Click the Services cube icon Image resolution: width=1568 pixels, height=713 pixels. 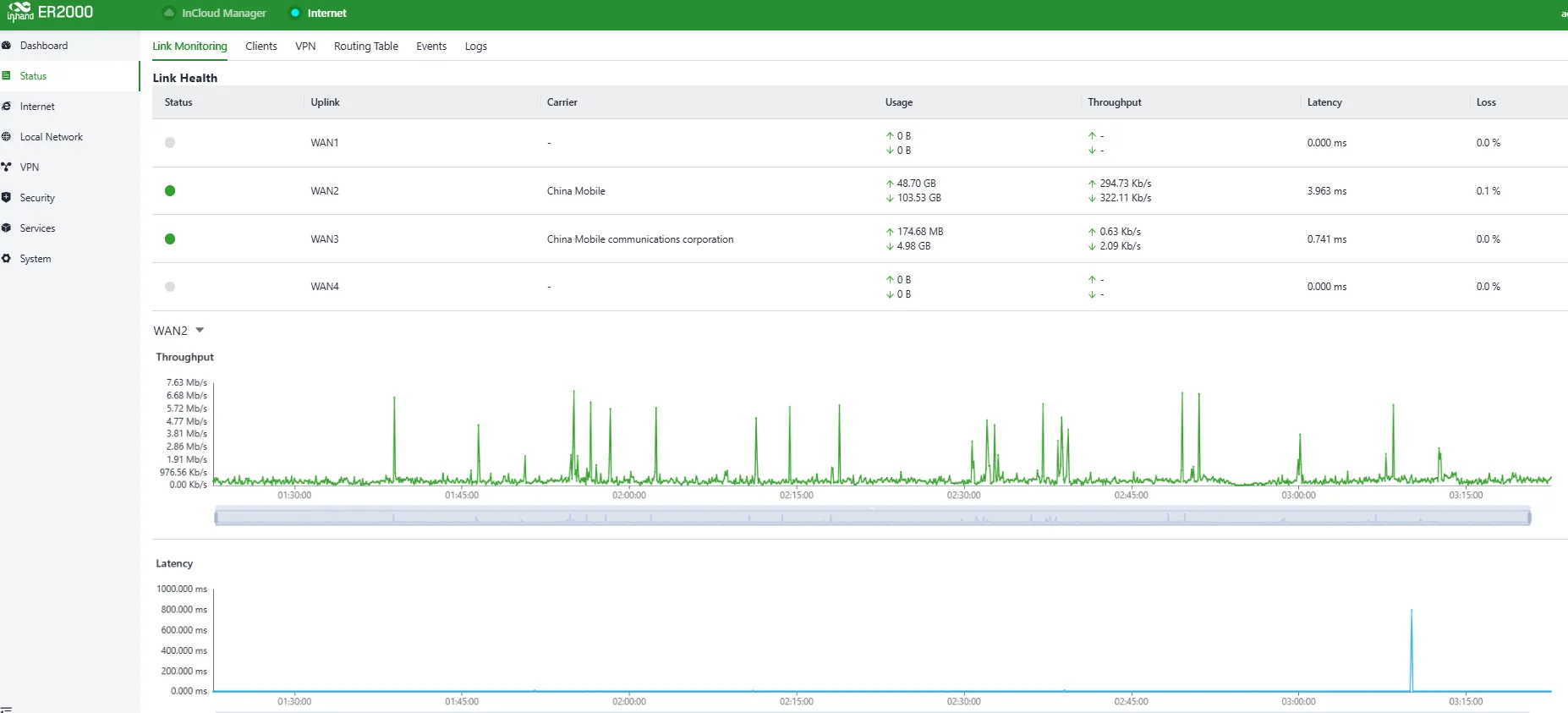tap(6, 228)
